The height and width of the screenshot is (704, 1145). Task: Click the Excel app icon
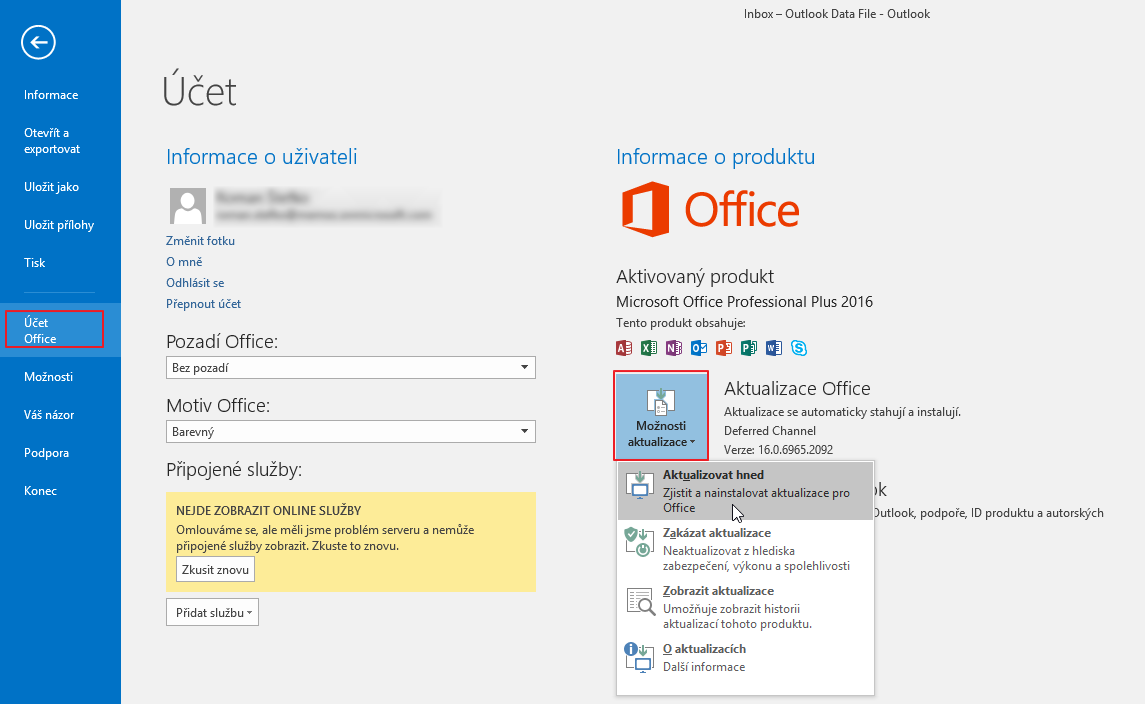pyautogui.click(x=648, y=348)
